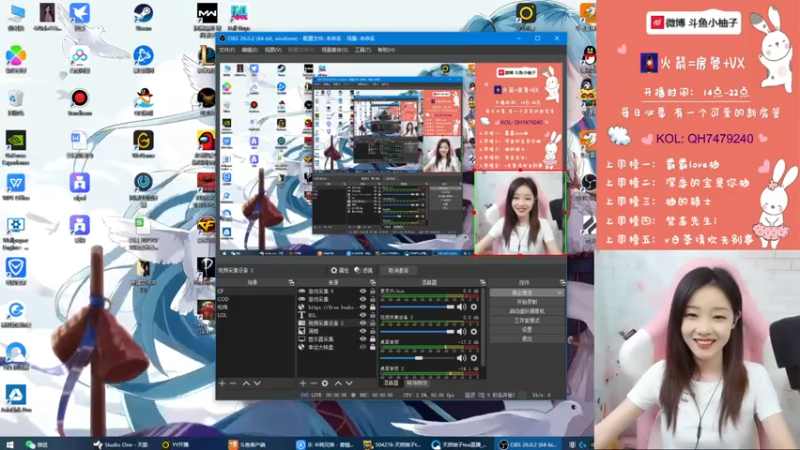Open the Edit menu in OBS
The image size is (800, 450).
point(249,50)
